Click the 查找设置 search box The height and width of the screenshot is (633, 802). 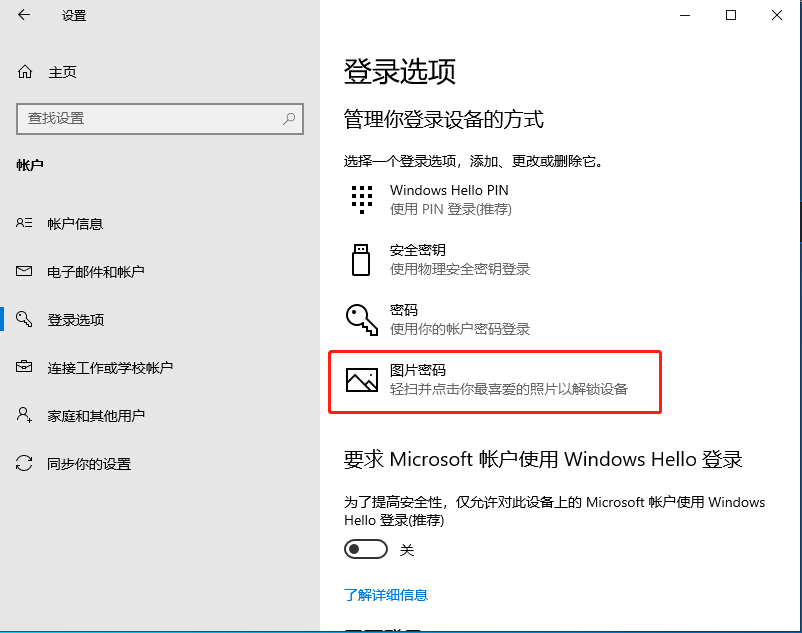[160, 119]
